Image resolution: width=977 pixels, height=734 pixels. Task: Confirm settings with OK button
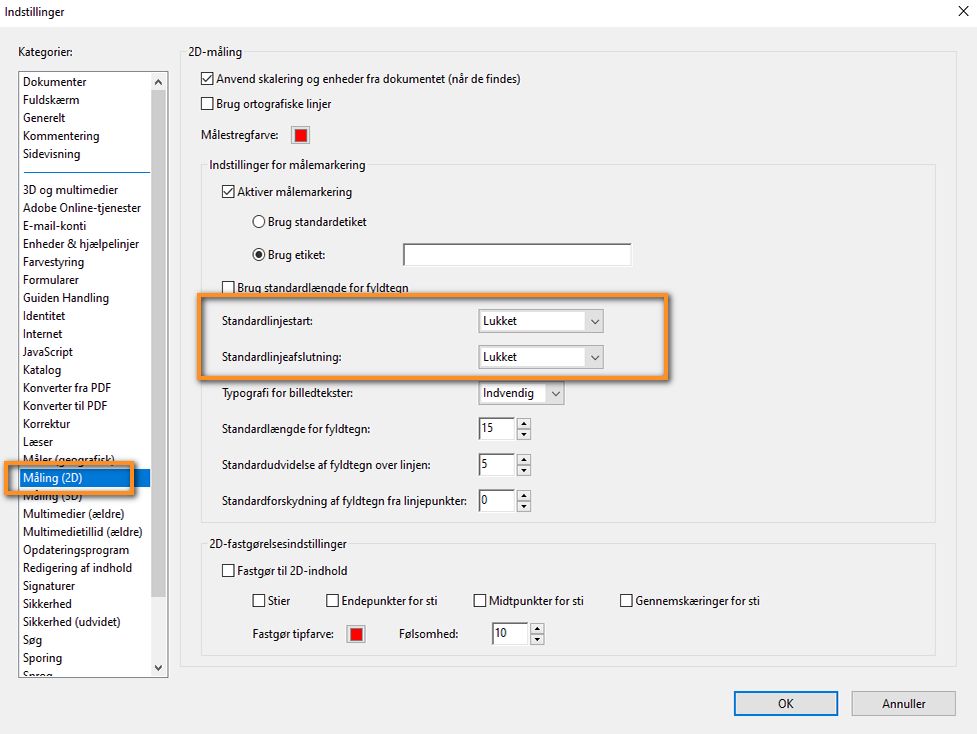coord(785,703)
